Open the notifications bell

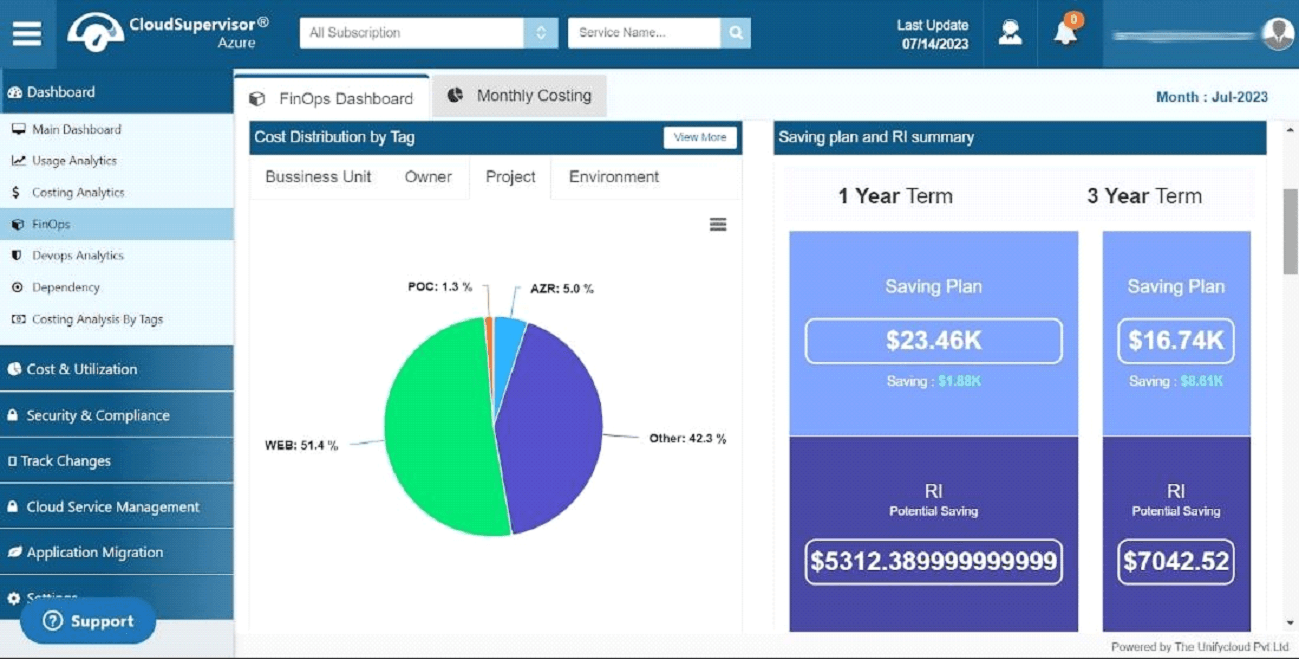point(1065,31)
